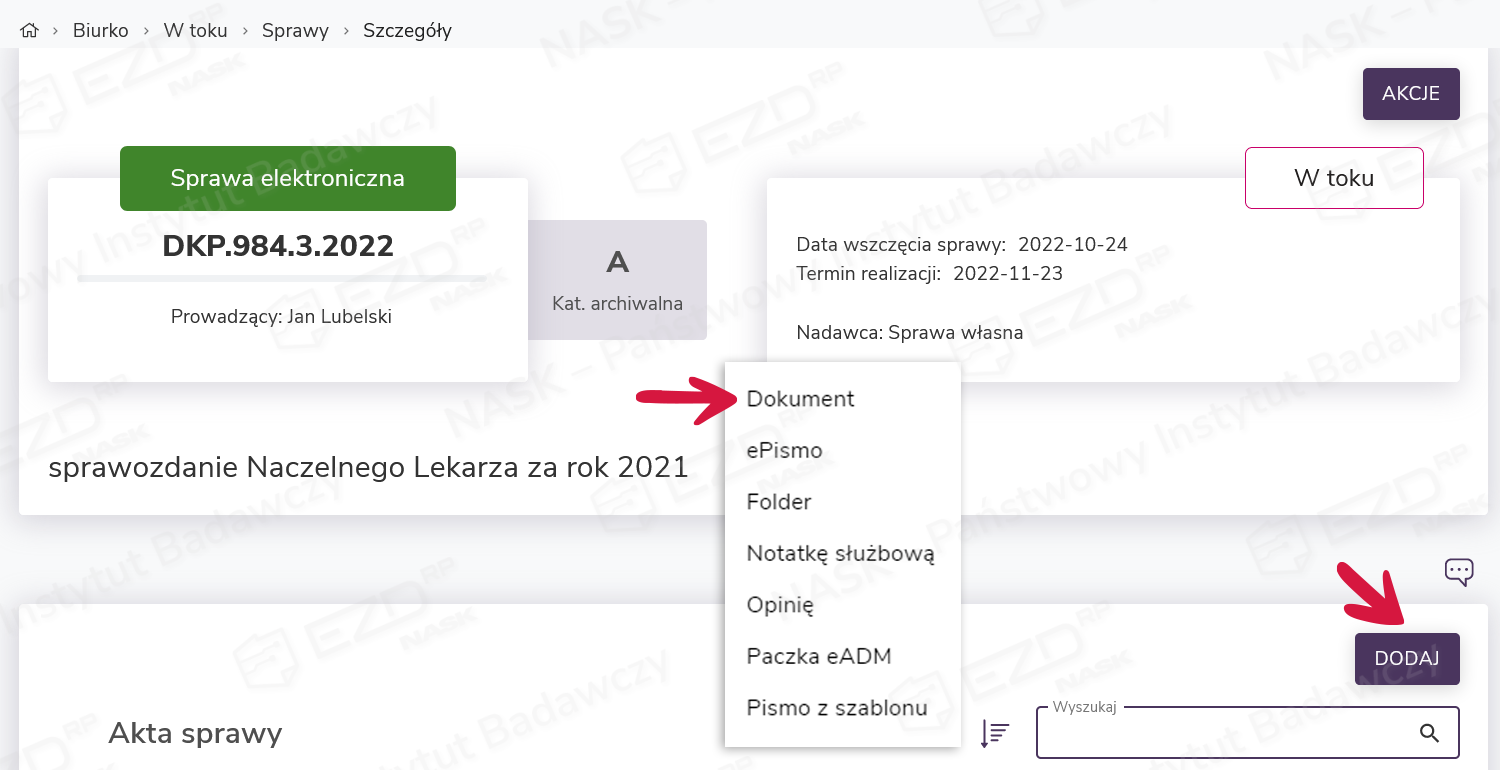This screenshot has width=1500, height=770.
Task: Click the Kat. archiwalna A tile
Action: tap(617, 280)
